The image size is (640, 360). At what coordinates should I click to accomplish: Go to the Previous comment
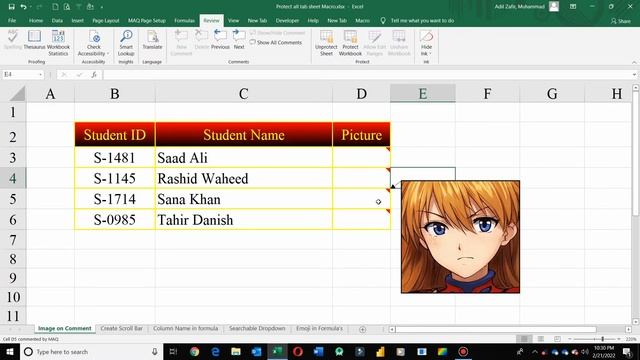[220, 40]
